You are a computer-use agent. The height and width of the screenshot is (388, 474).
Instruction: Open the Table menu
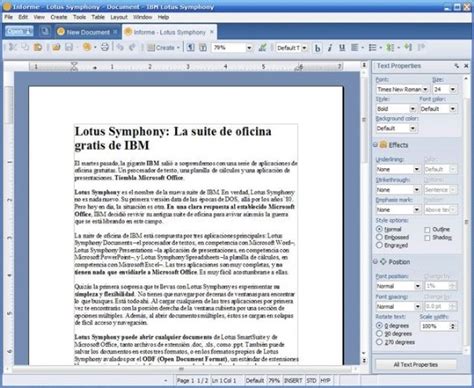coord(98,17)
